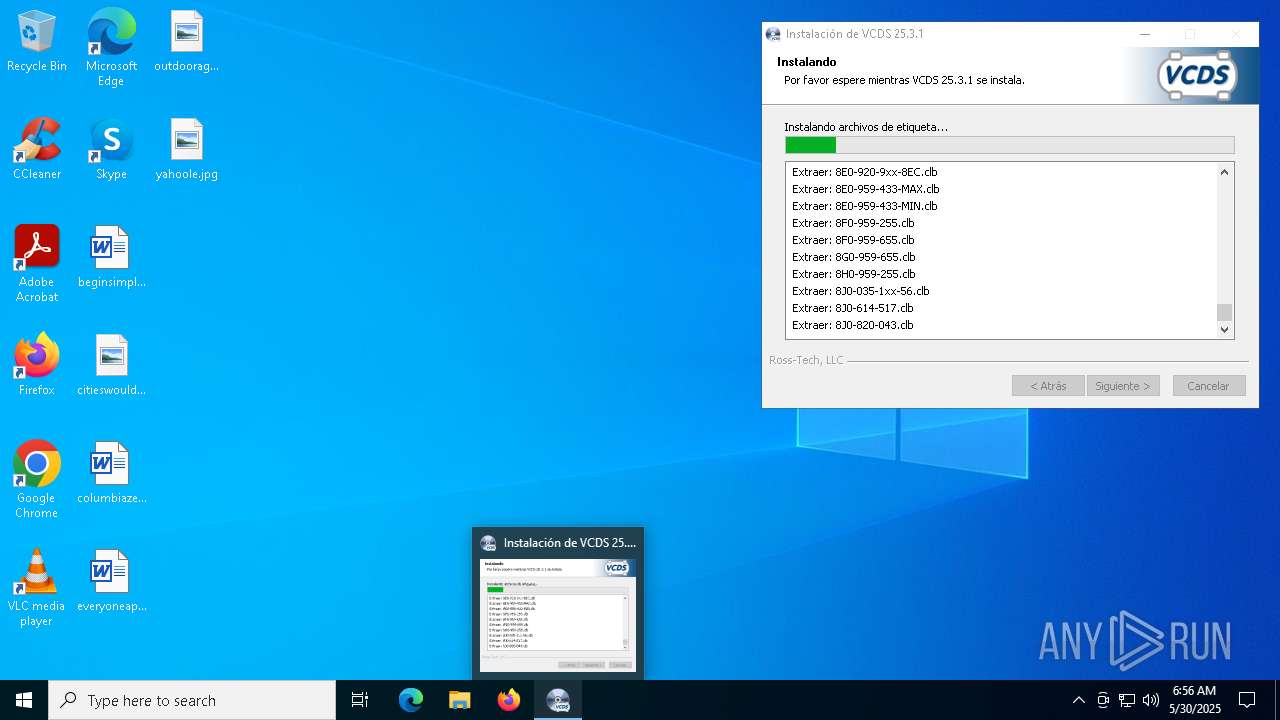Select the everyoneap Word document icon

point(111,582)
